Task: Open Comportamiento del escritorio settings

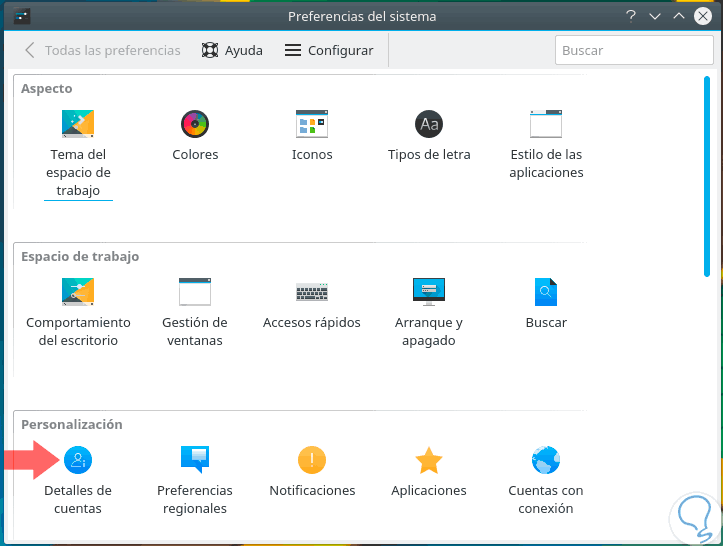Action: pos(78,293)
